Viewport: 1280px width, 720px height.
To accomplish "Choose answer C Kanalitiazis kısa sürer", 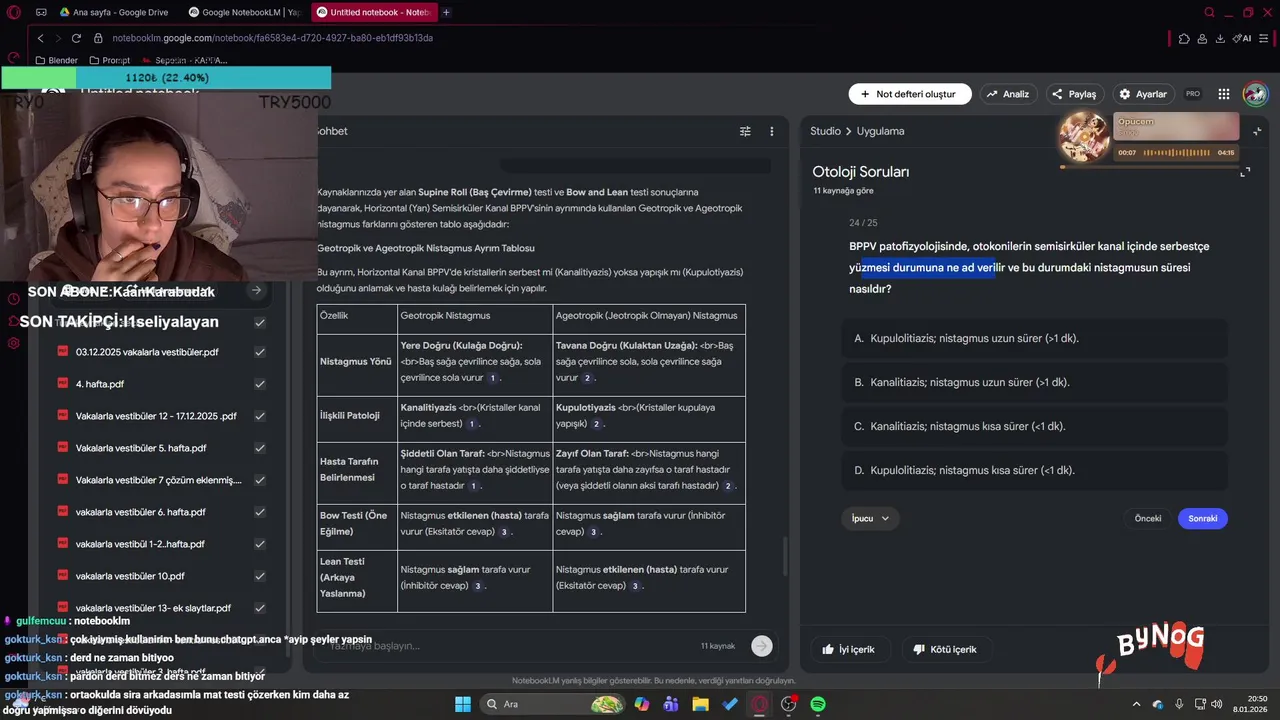I will pyautogui.click(x=1035, y=426).
